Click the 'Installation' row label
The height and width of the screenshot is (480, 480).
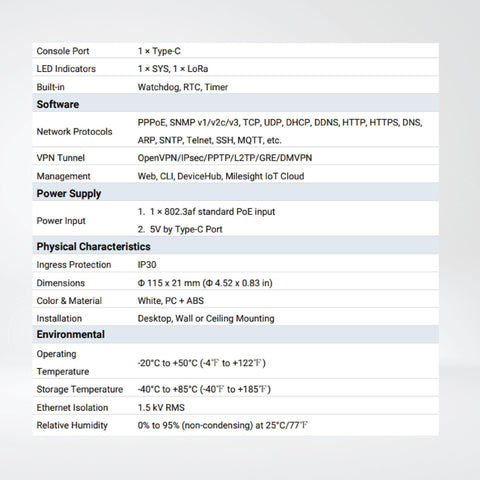coord(59,318)
